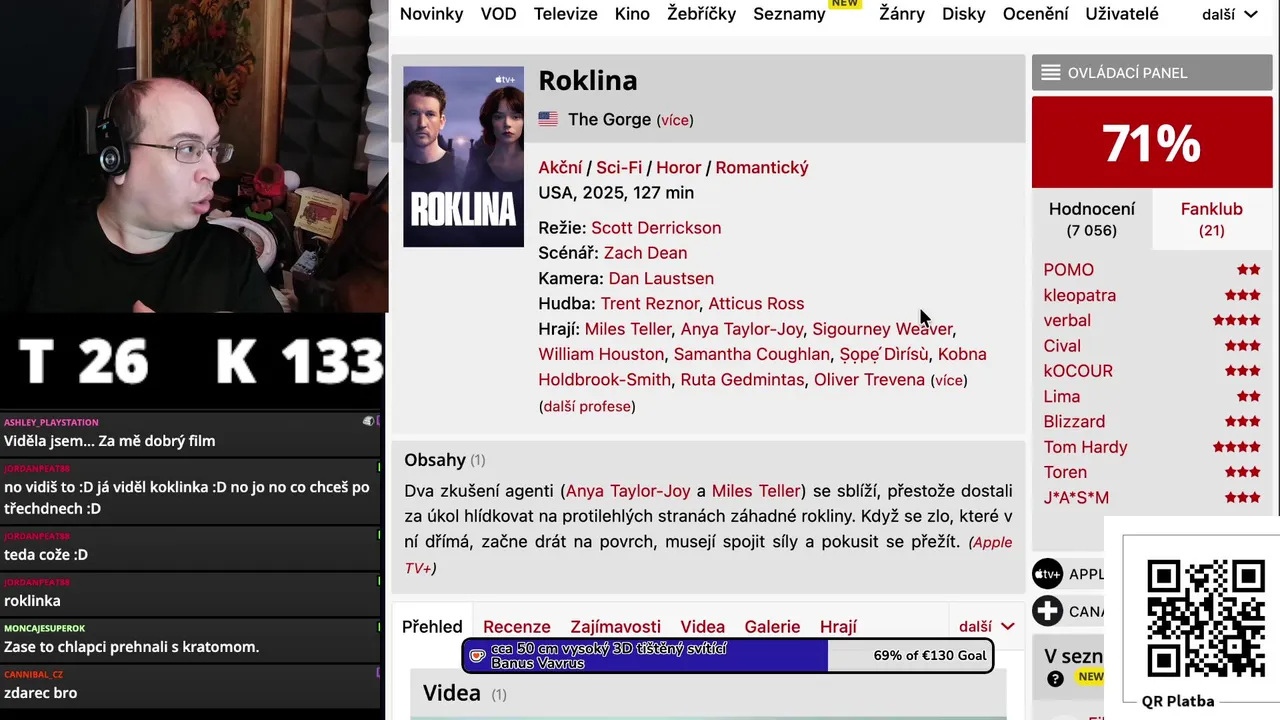Open Televize in the top menu

565,14
